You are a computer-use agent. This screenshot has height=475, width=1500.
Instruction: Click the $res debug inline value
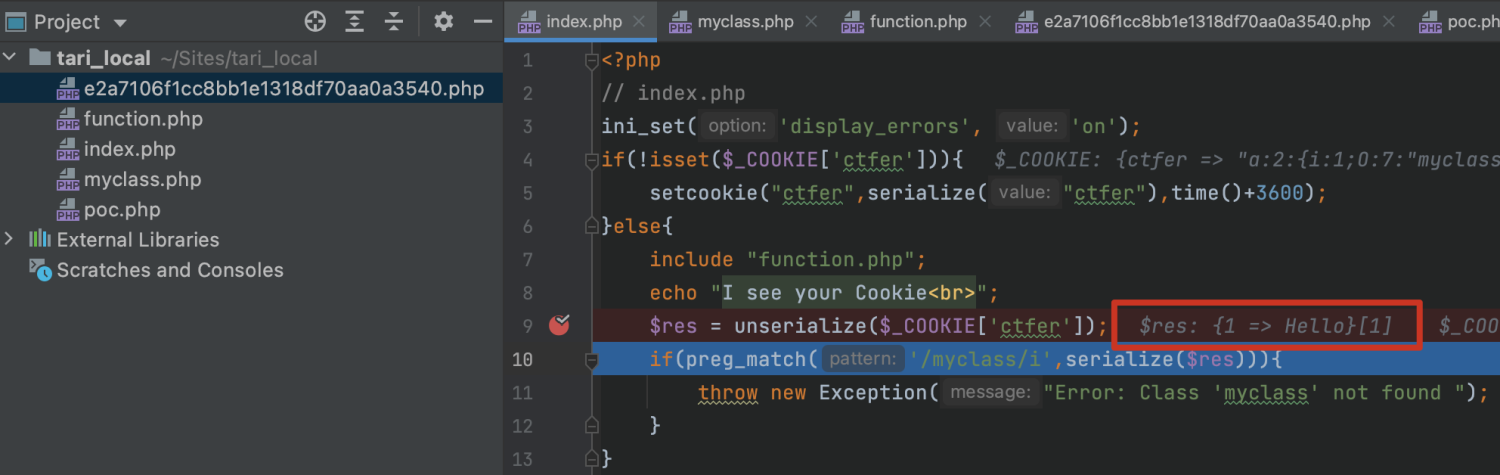[1266, 325]
